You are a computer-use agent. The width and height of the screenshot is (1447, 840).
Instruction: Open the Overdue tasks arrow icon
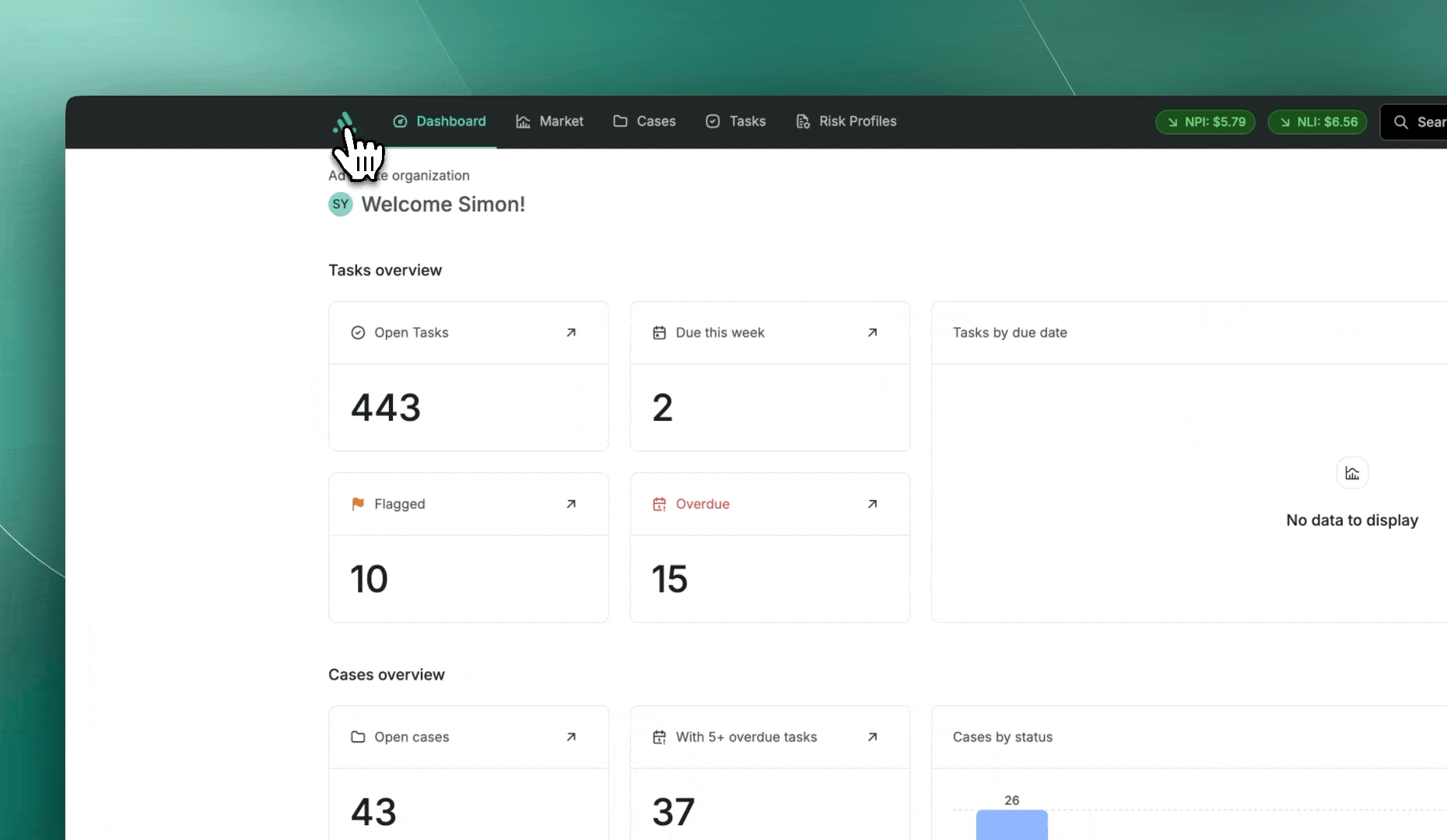(872, 504)
